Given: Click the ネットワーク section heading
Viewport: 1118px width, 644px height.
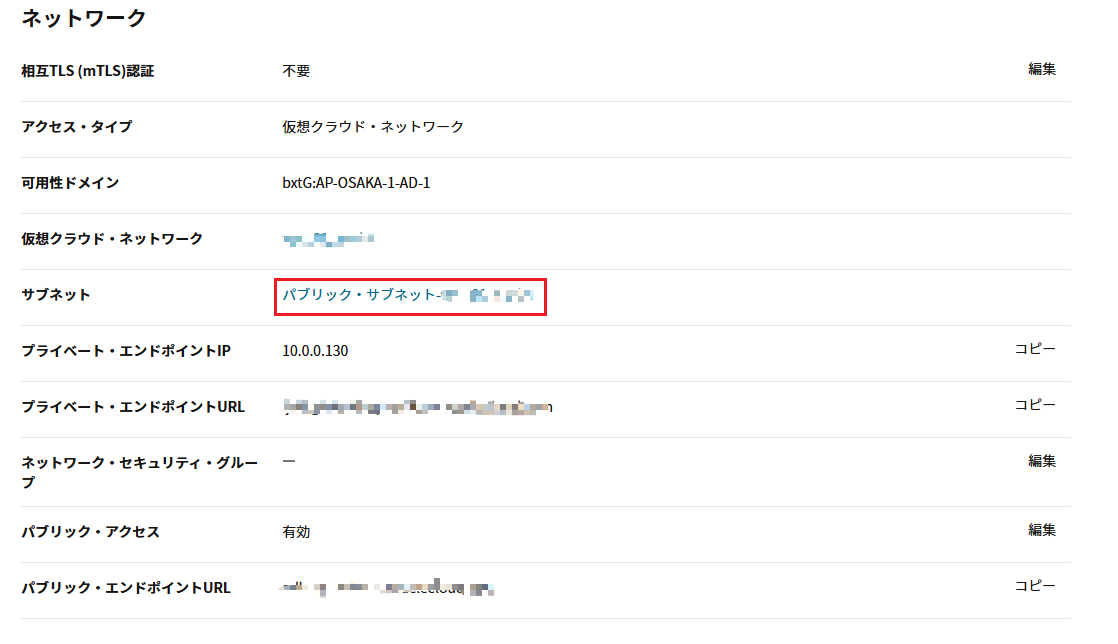Looking at the screenshot, I should click(84, 17).
